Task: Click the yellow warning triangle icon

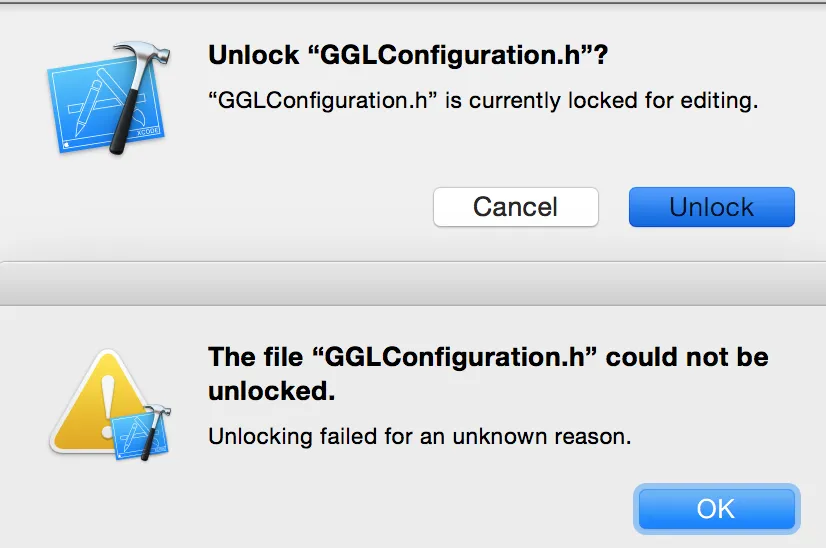Action: pyautogui.click(x=93, y=400)
